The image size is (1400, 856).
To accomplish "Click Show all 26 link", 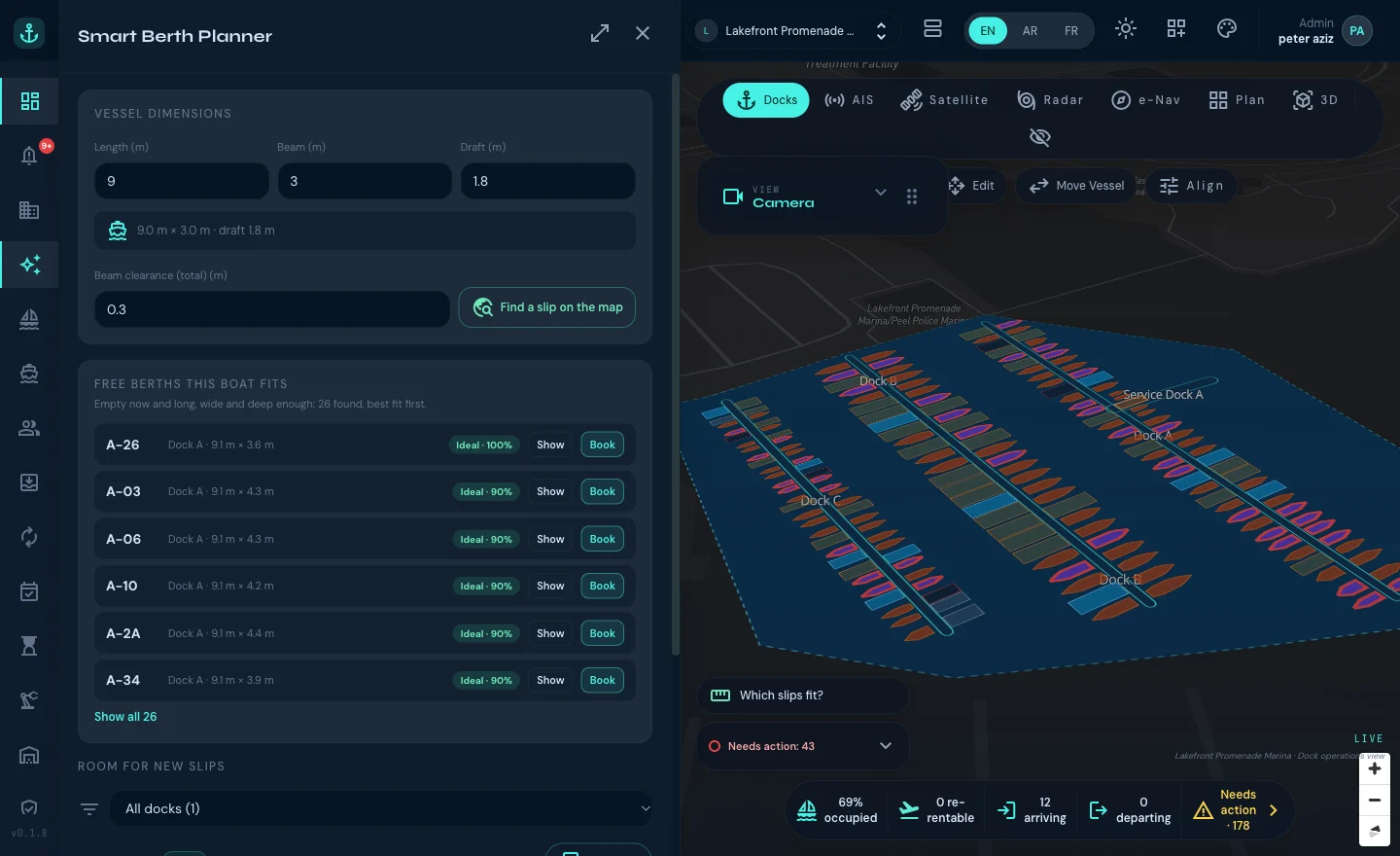I will [125, 717].
